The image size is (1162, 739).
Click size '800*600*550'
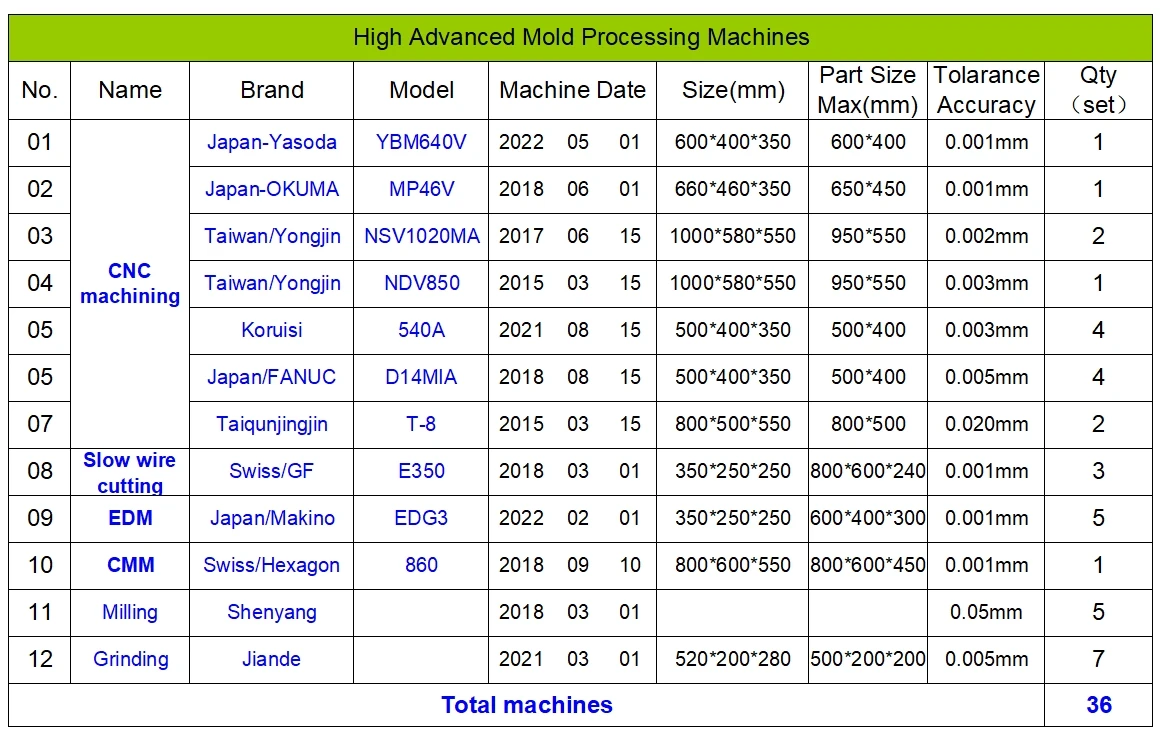pos(733,566)
